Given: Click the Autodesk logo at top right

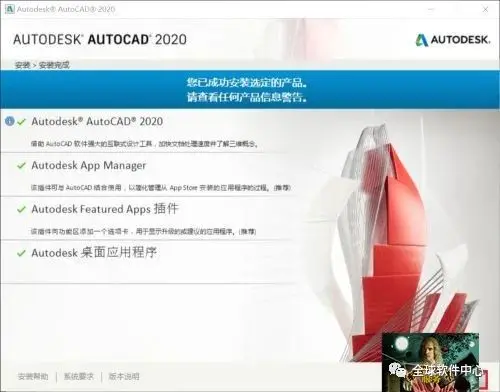Looking at the screenshot, I should pos(453,40).
